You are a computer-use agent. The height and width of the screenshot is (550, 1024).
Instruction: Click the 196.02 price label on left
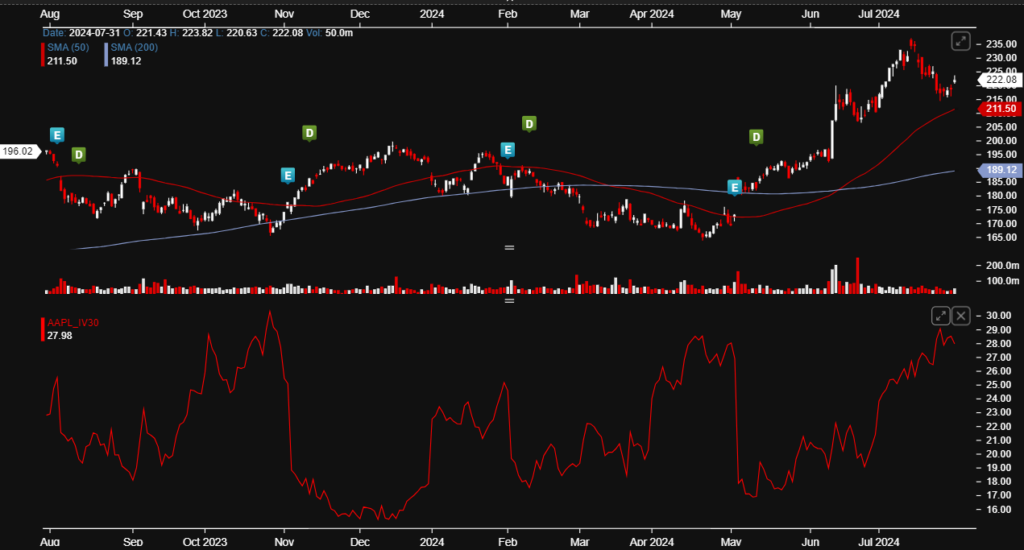pyautogui.click(x=20, y=152)
